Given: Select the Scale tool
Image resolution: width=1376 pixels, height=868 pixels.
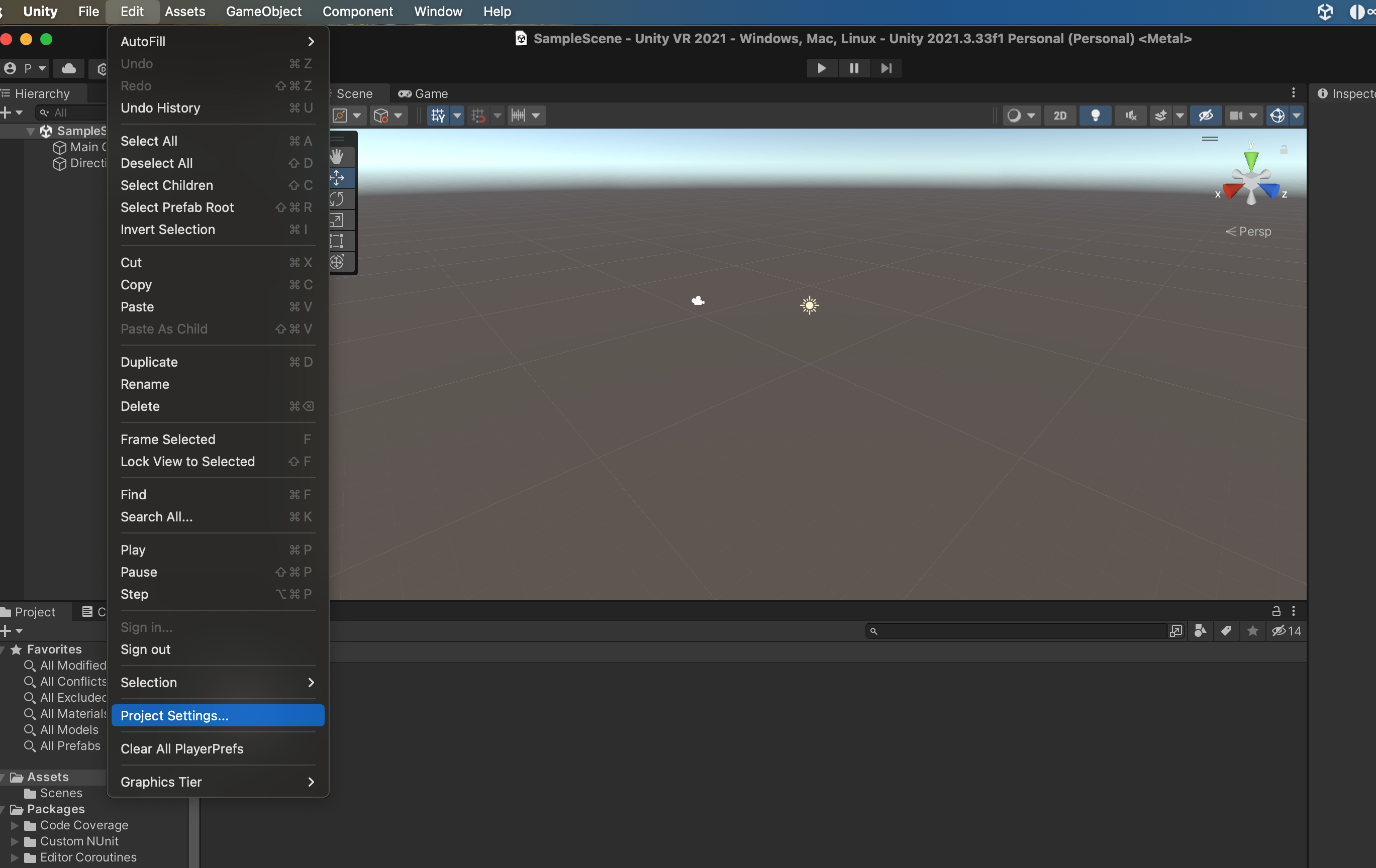Looking at the screenshot, I should 338,221.
